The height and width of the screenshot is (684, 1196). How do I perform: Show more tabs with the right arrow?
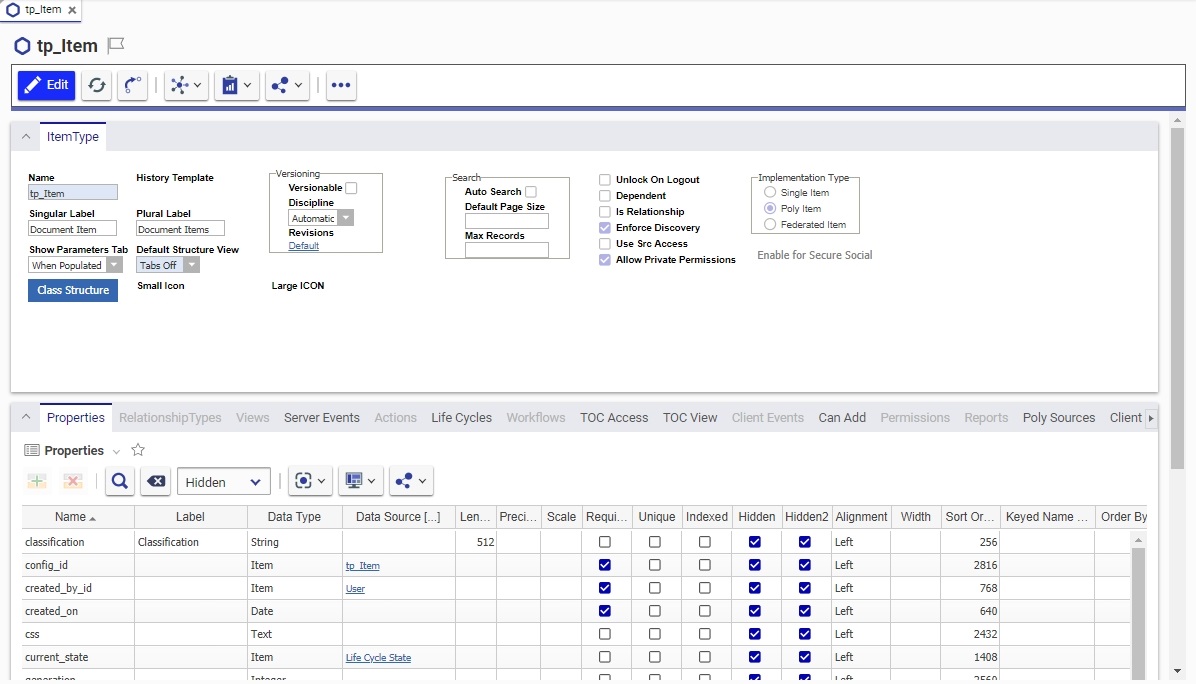coord(1151,418)
